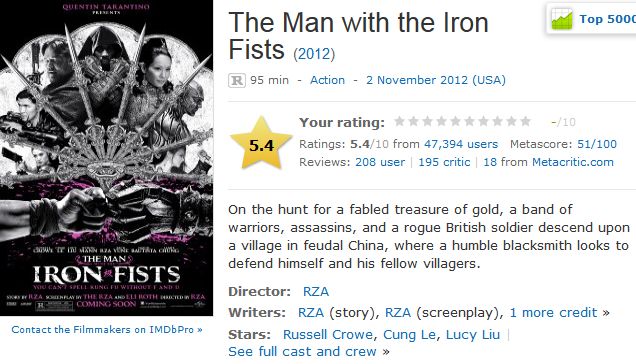The image size is (636, 364).
Task: Open Russell Crowe's page
Action: [328, 334]
